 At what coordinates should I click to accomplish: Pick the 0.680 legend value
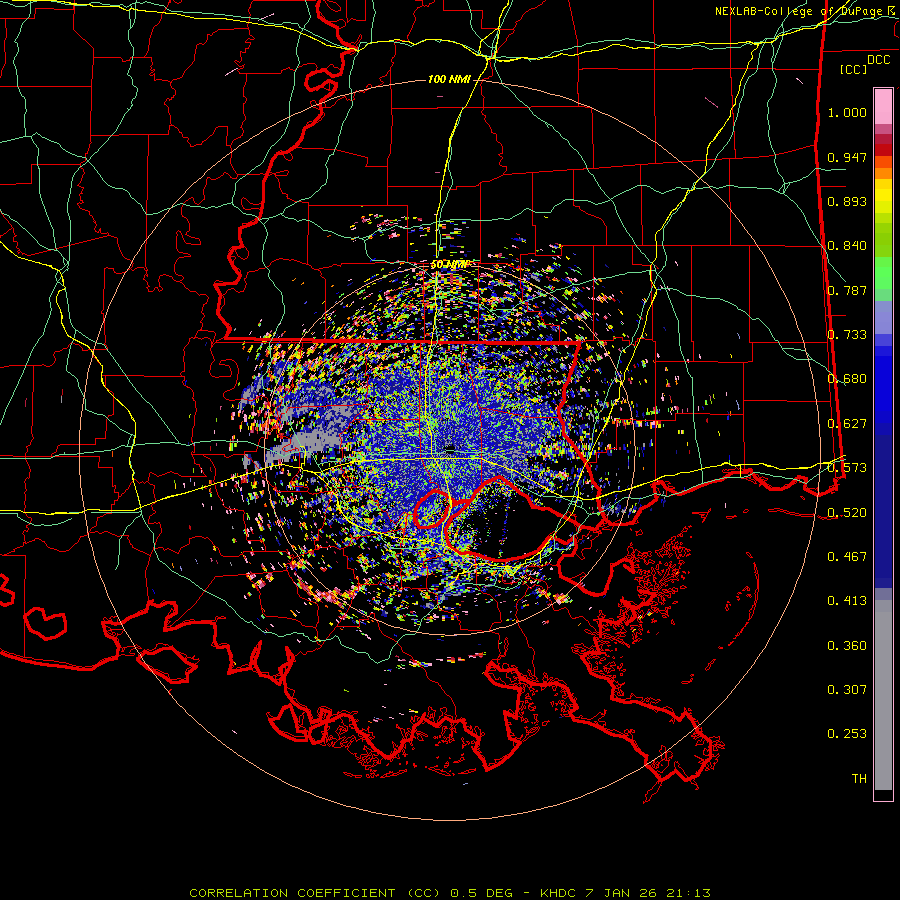click(x=847, y=379)
